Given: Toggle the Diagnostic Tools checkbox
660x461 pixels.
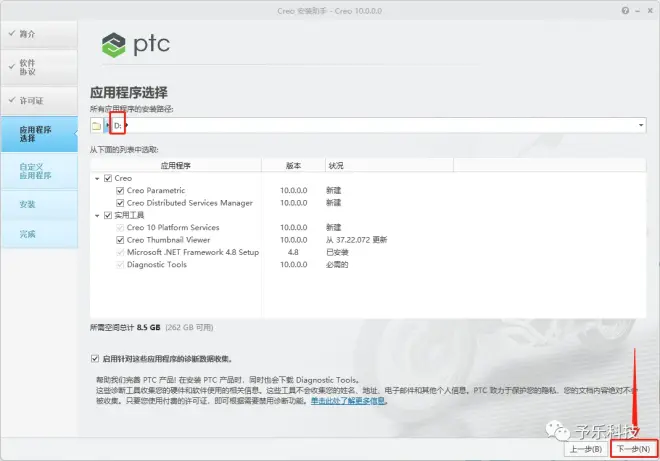Looking at the screenshot, I should click(120, 264).
